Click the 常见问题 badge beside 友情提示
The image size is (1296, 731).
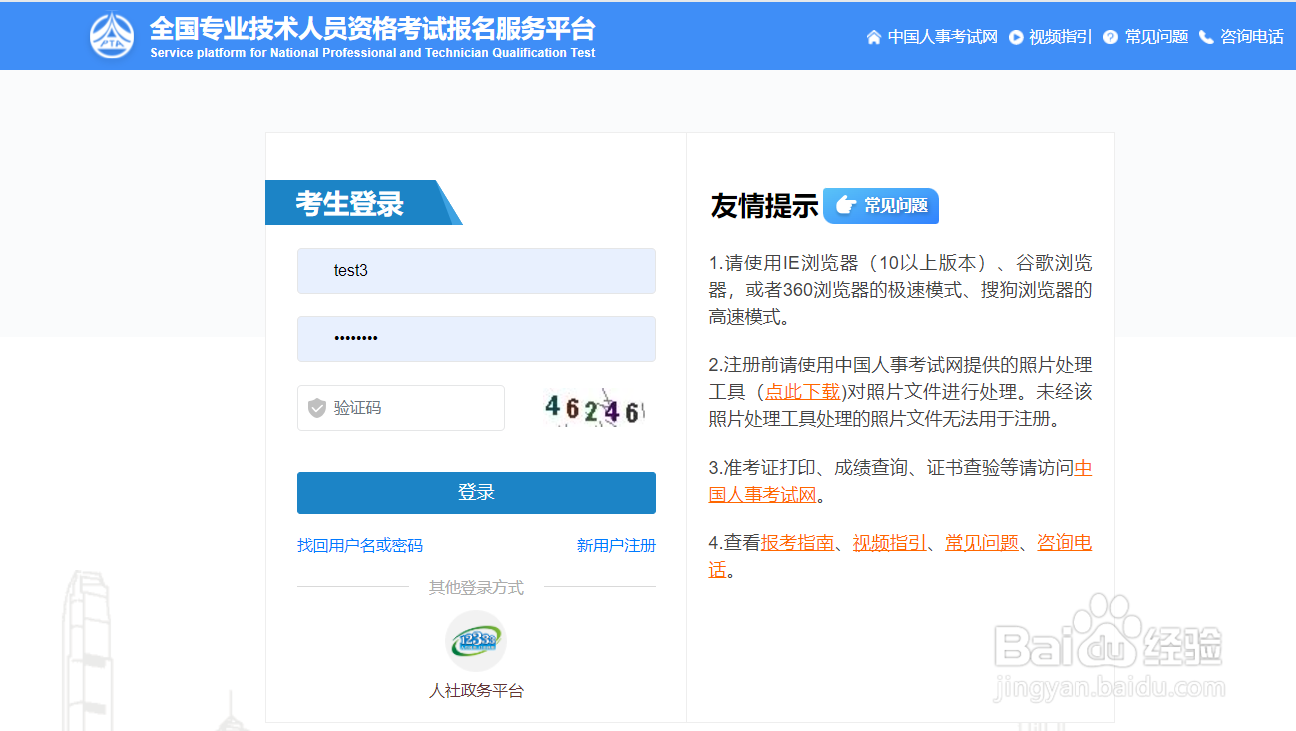tap(880, 206)
